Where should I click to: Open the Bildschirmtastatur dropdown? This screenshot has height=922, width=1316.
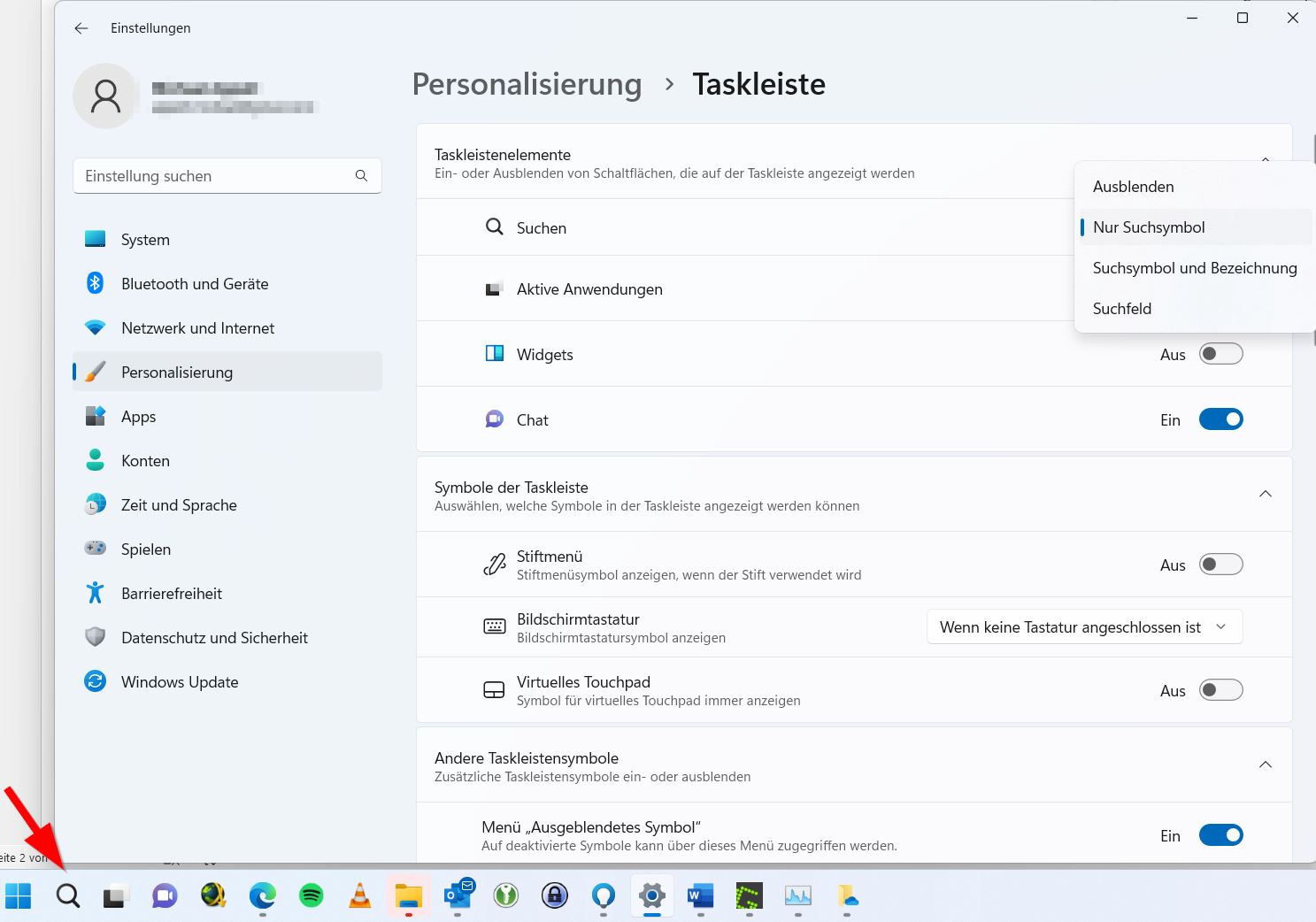coord(1085,627)
